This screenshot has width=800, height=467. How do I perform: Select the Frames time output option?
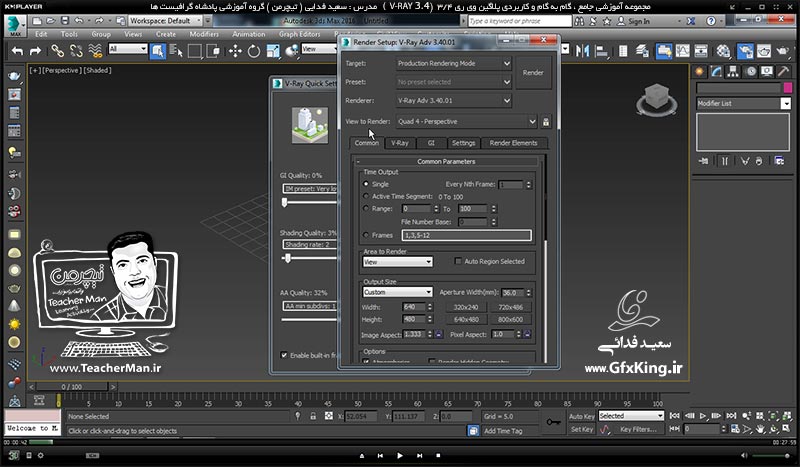tap(365, 235)
